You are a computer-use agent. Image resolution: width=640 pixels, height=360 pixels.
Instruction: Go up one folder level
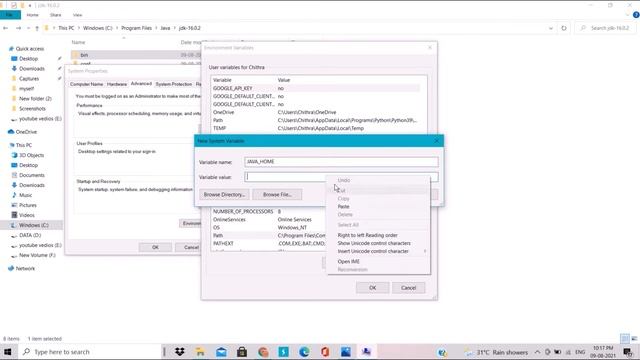[37, 28]
